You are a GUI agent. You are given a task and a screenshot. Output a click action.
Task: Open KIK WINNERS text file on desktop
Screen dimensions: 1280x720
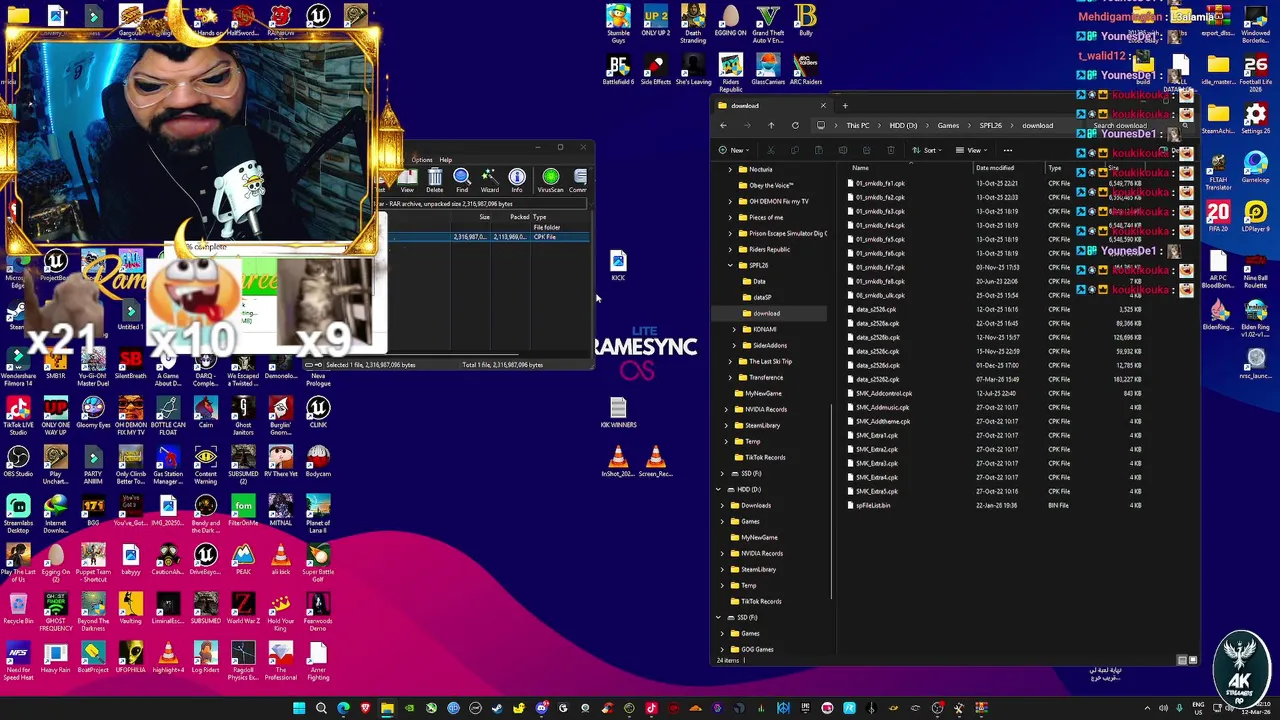[618, 413]
